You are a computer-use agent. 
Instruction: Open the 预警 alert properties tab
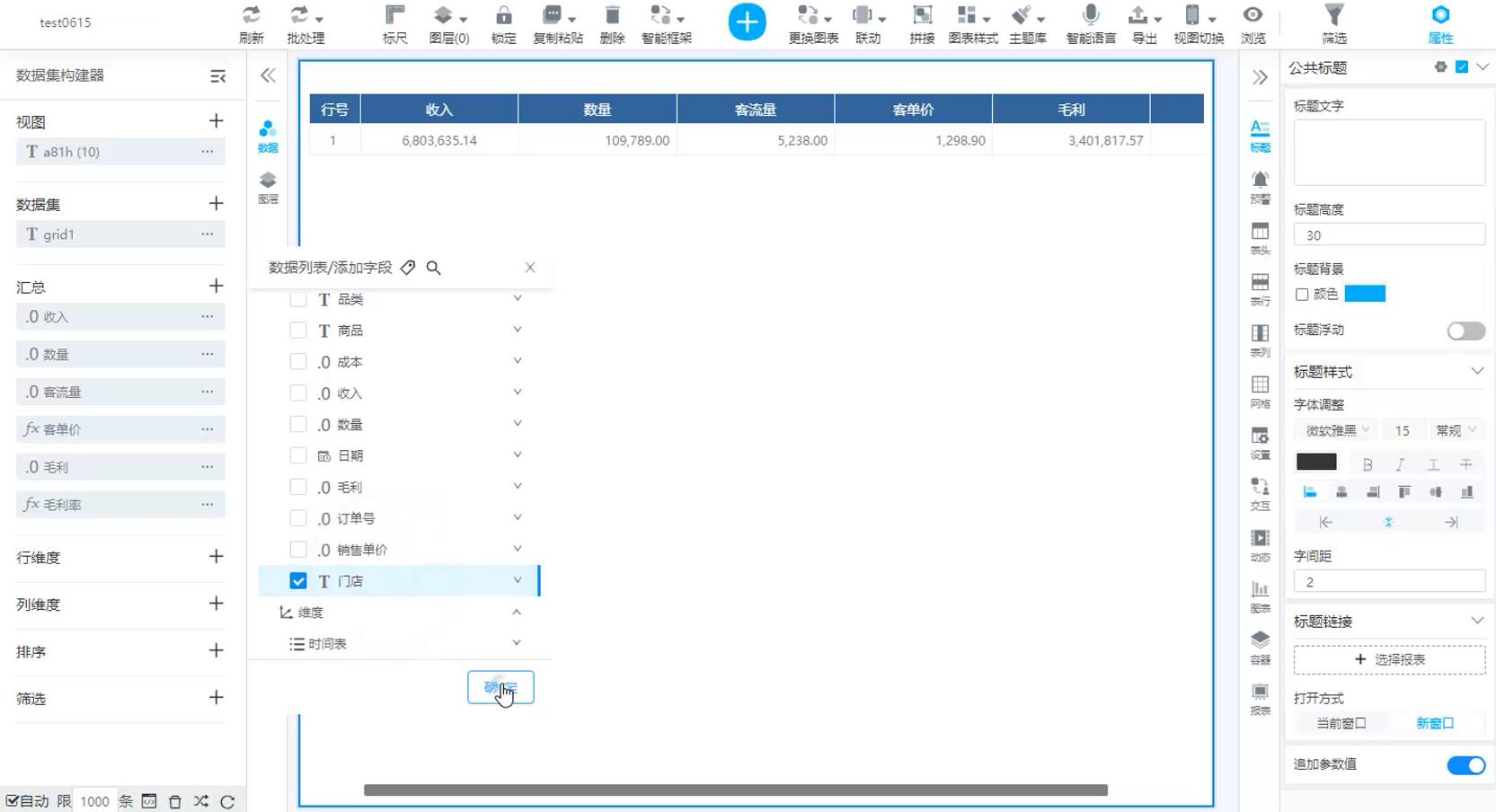(1260, 188)
